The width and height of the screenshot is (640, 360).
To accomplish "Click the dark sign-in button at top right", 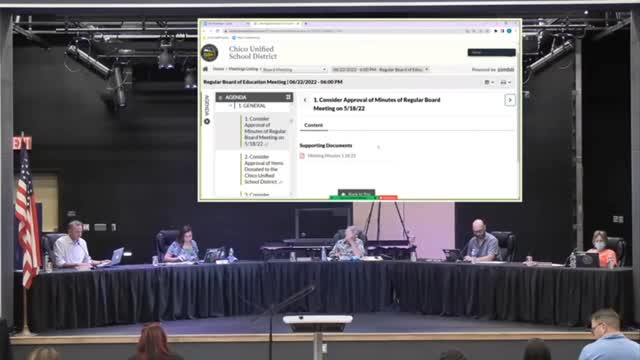I will [x=491, y=52].
